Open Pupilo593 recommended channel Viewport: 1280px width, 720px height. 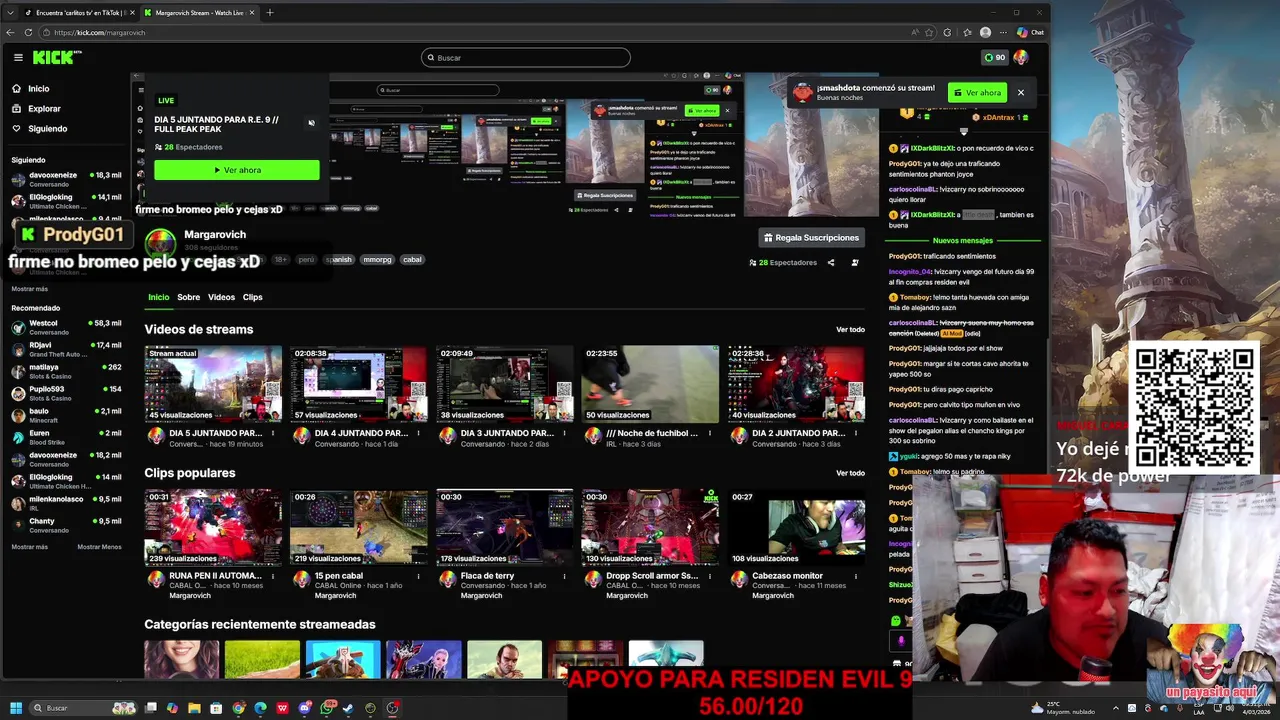click(x=66, y=393)
